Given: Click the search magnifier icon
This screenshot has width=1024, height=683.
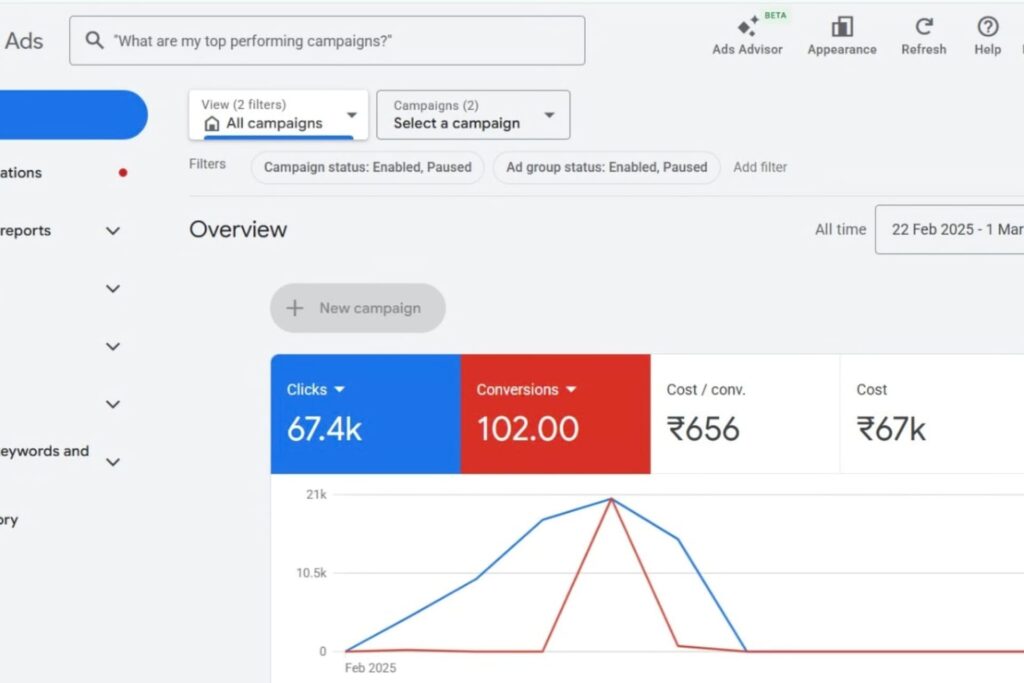Looking at the screenshot, I should point(94,40).
